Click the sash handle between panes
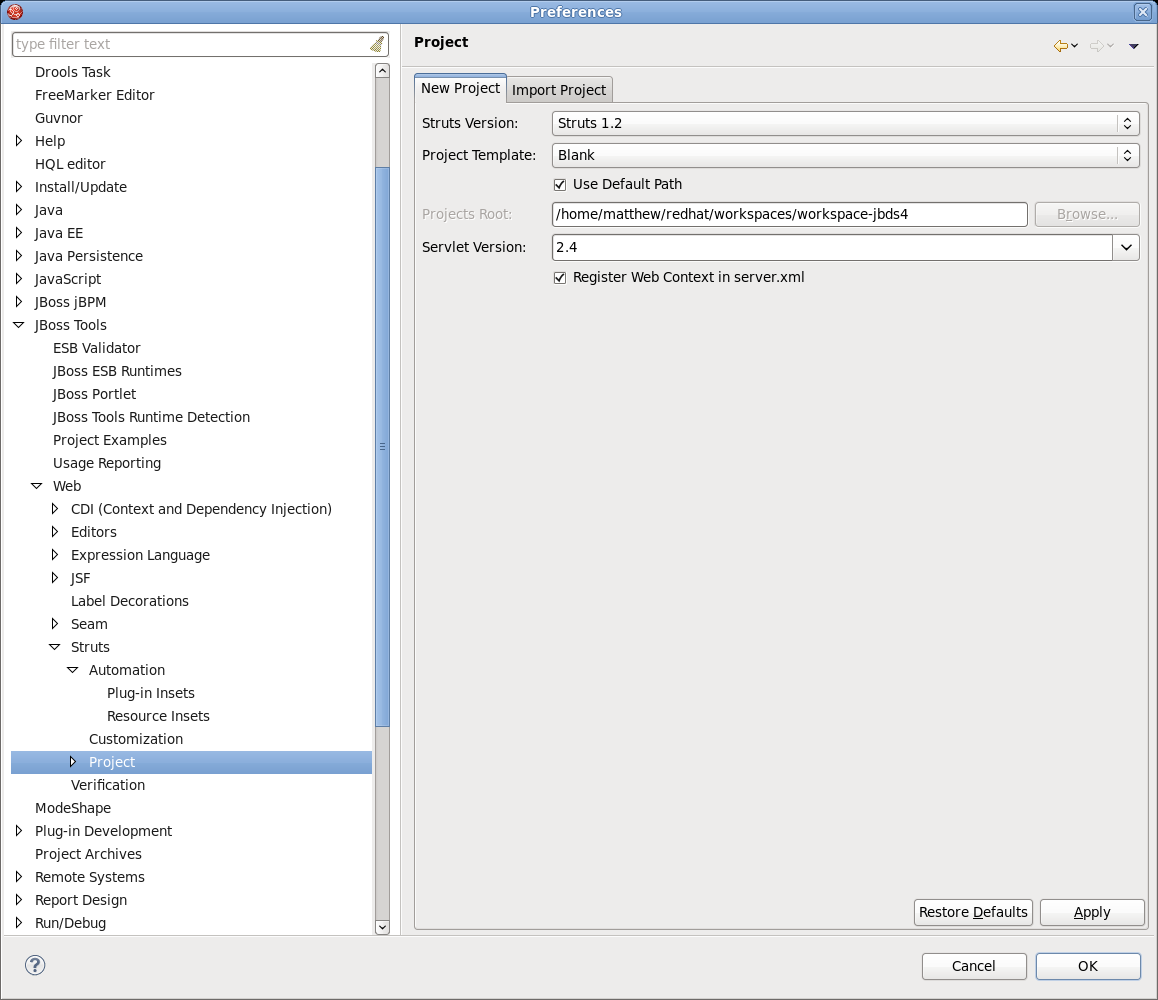Image resolution: width=1158 pixels, height=1000 pixels. [401, 480]
